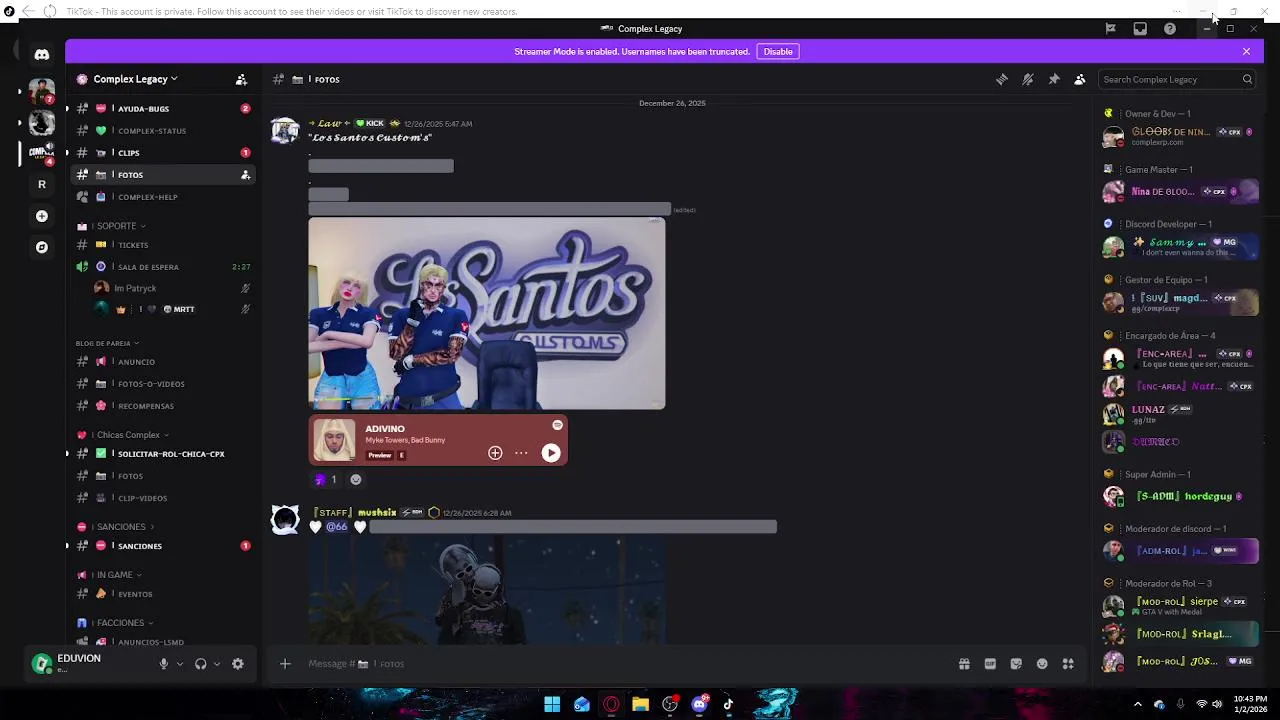The image size is (1280, 720).
Task: Send a gift icon
Action: [964, 664]
